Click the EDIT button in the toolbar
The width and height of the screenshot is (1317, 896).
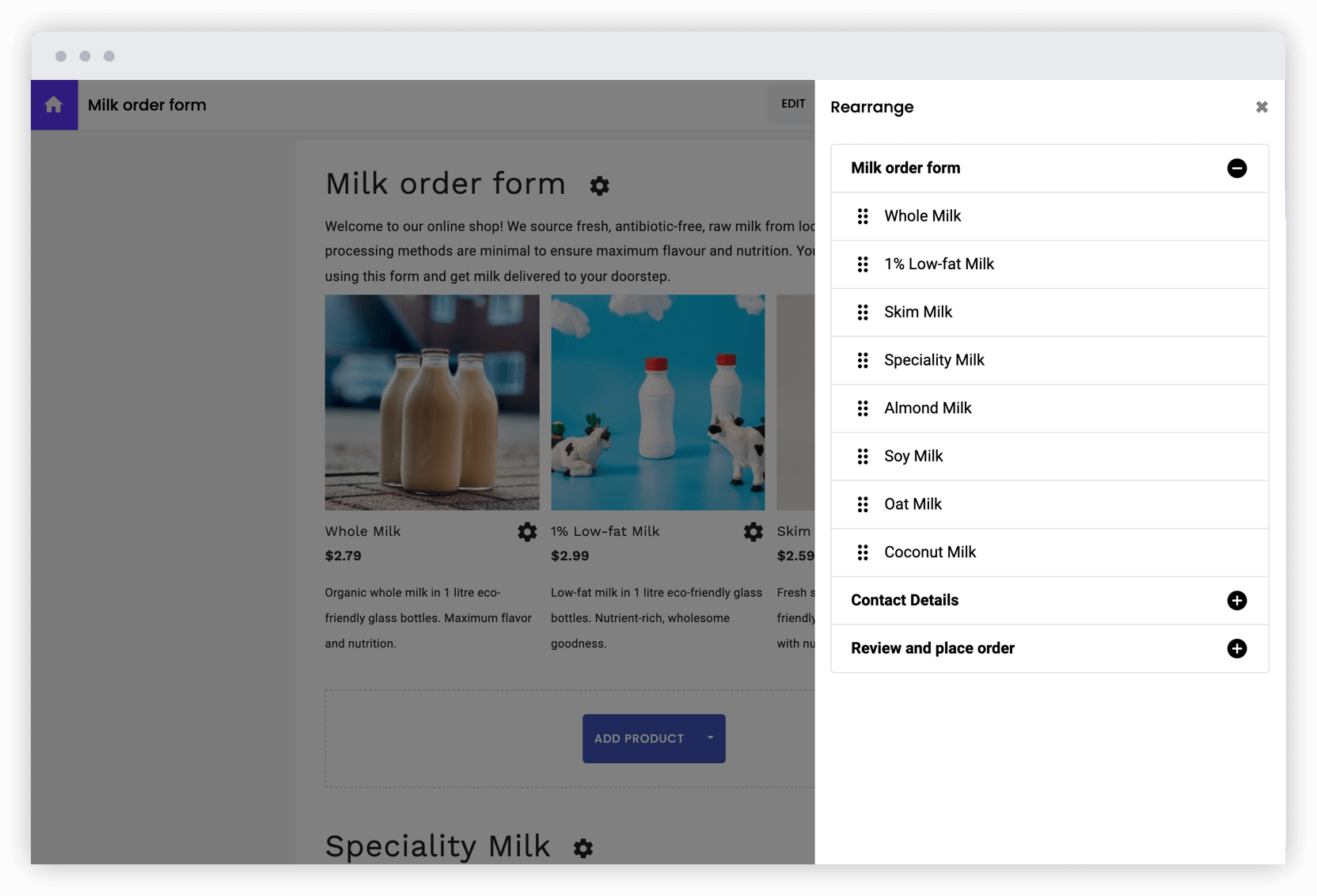tap(793, 104)
